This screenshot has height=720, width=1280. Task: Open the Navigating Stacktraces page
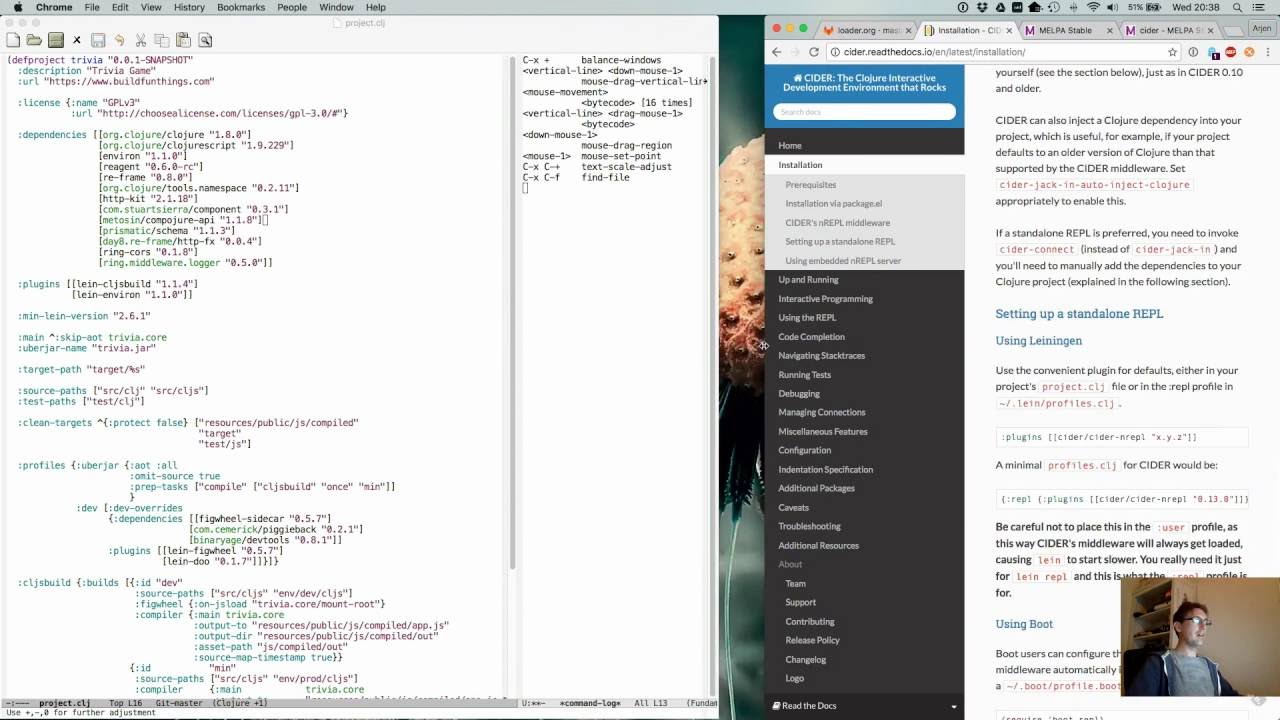point(822,356)
